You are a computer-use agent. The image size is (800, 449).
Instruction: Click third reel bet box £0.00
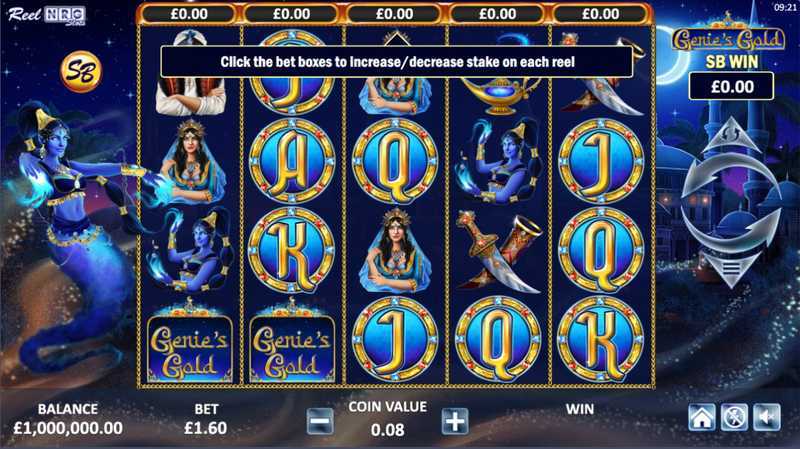tap(395, 14)
